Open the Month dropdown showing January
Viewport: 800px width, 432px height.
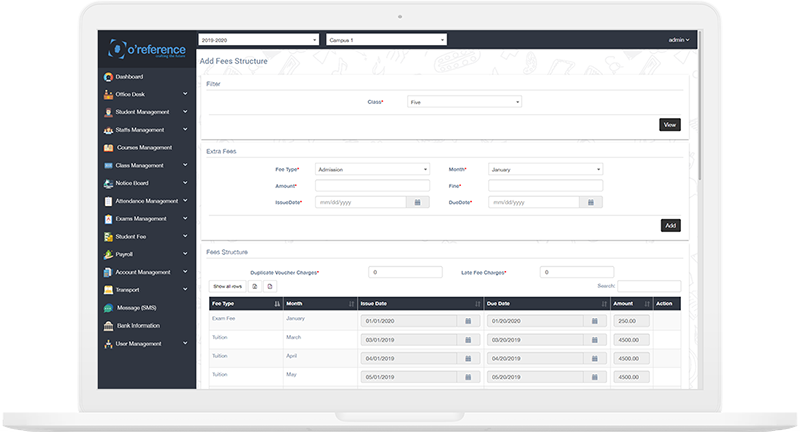(545, 170)
